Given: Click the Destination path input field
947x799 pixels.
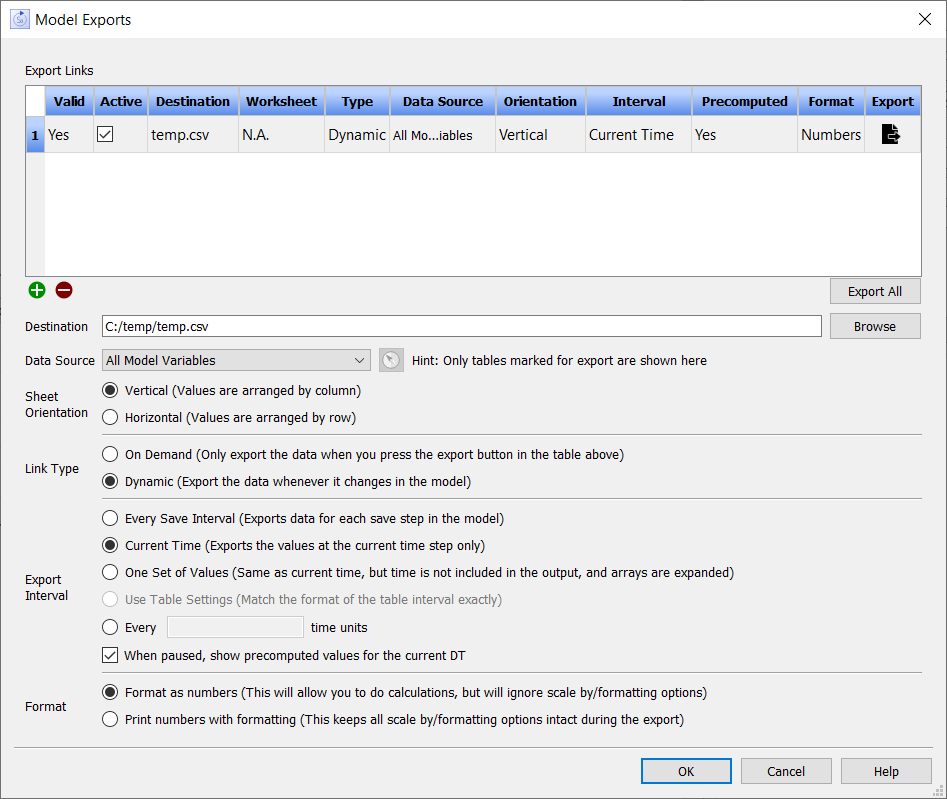Looking at the screenshot, I should point(462,327).
